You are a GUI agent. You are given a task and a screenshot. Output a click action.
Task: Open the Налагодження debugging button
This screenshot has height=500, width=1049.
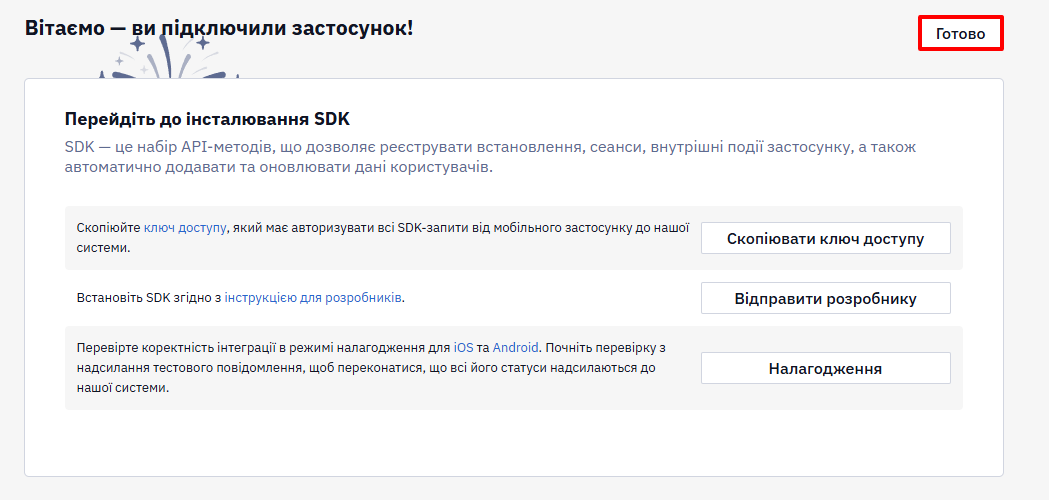click(826, 368)
